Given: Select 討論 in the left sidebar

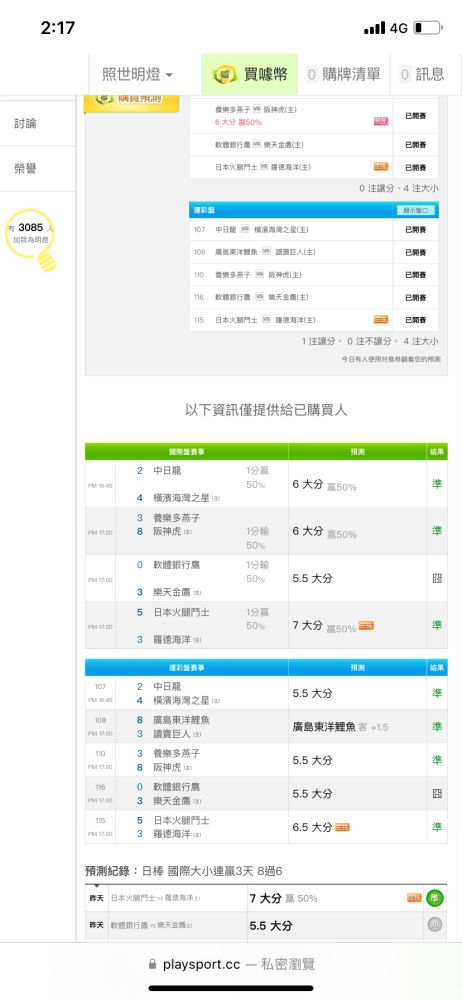Looking at the screenshot, I should (x=26, y=123).
